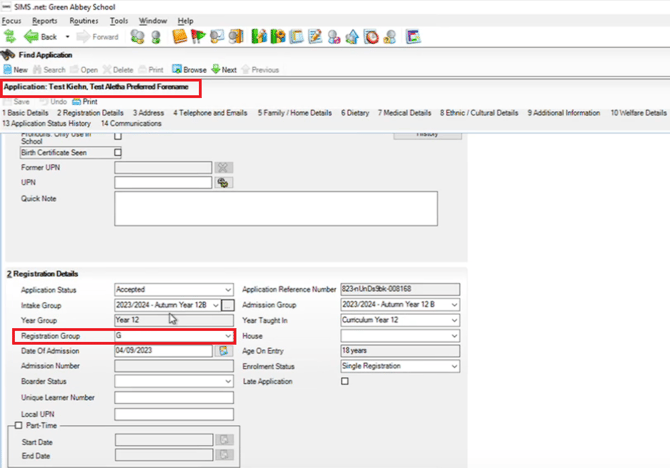Expand the Registration Group dropdown
This screenshot has height=468, width=670.
(228, 336)
